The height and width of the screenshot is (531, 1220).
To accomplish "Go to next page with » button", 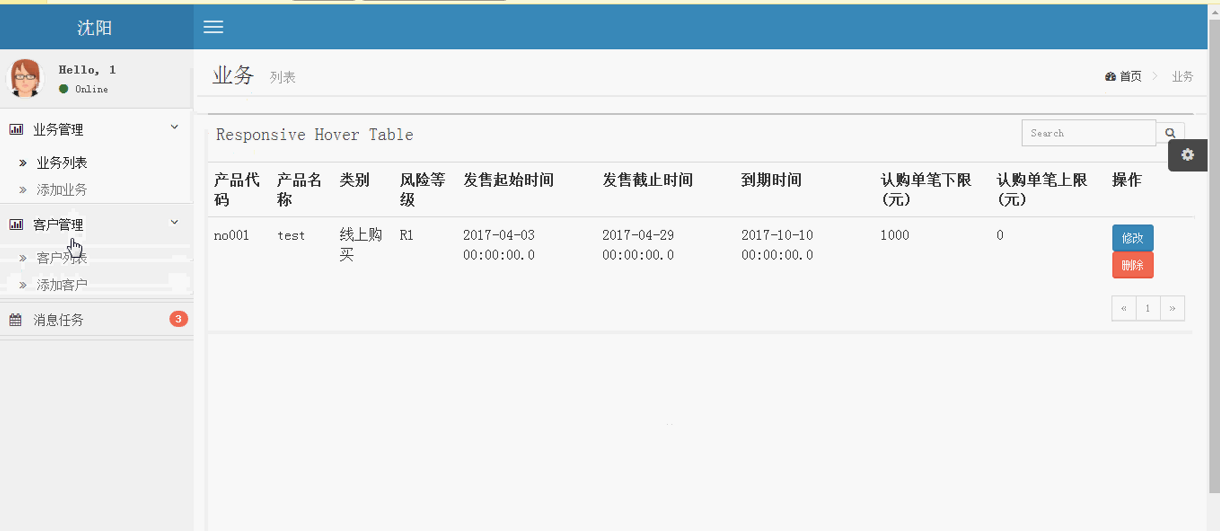I will tap(1172, 308).
